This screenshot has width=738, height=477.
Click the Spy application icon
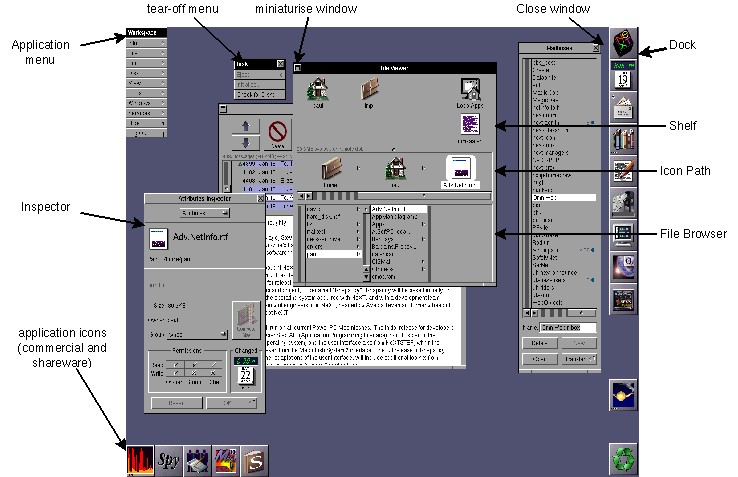(168, 460)
